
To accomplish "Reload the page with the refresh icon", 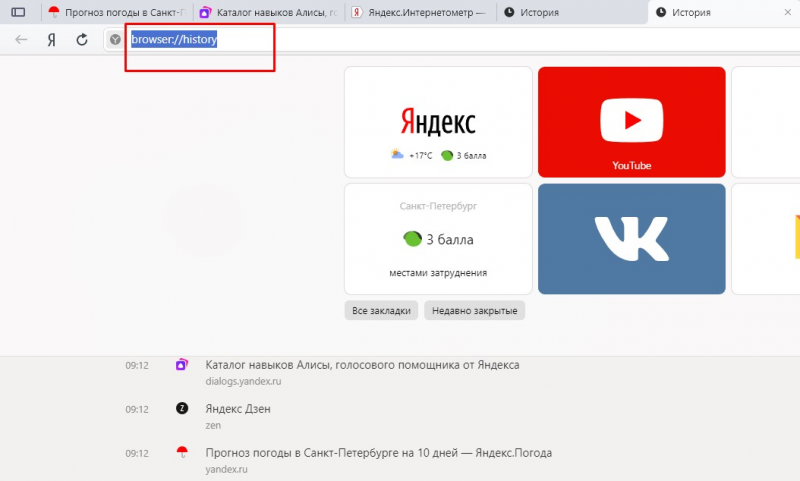I will 82,39.
